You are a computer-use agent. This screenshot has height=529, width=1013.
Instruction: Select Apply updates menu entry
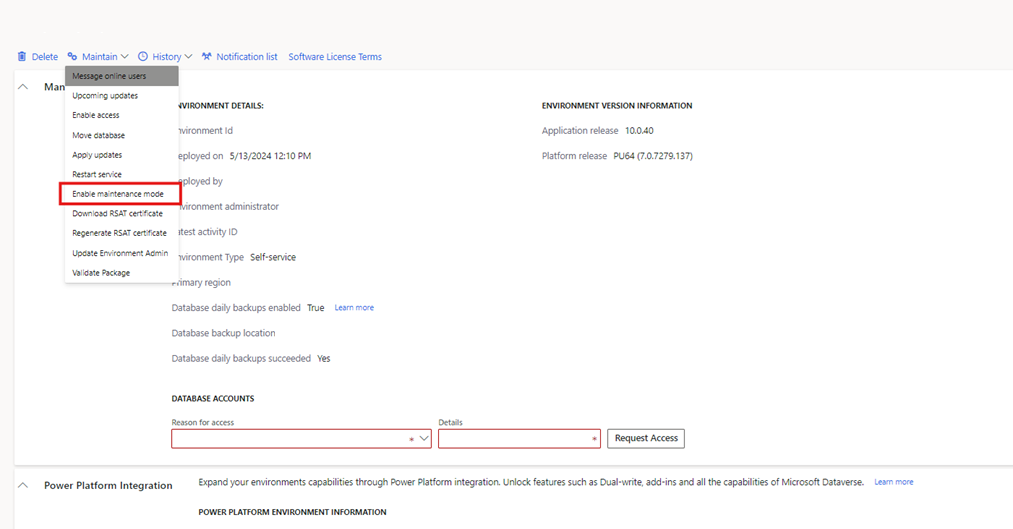tap(97, 155)
